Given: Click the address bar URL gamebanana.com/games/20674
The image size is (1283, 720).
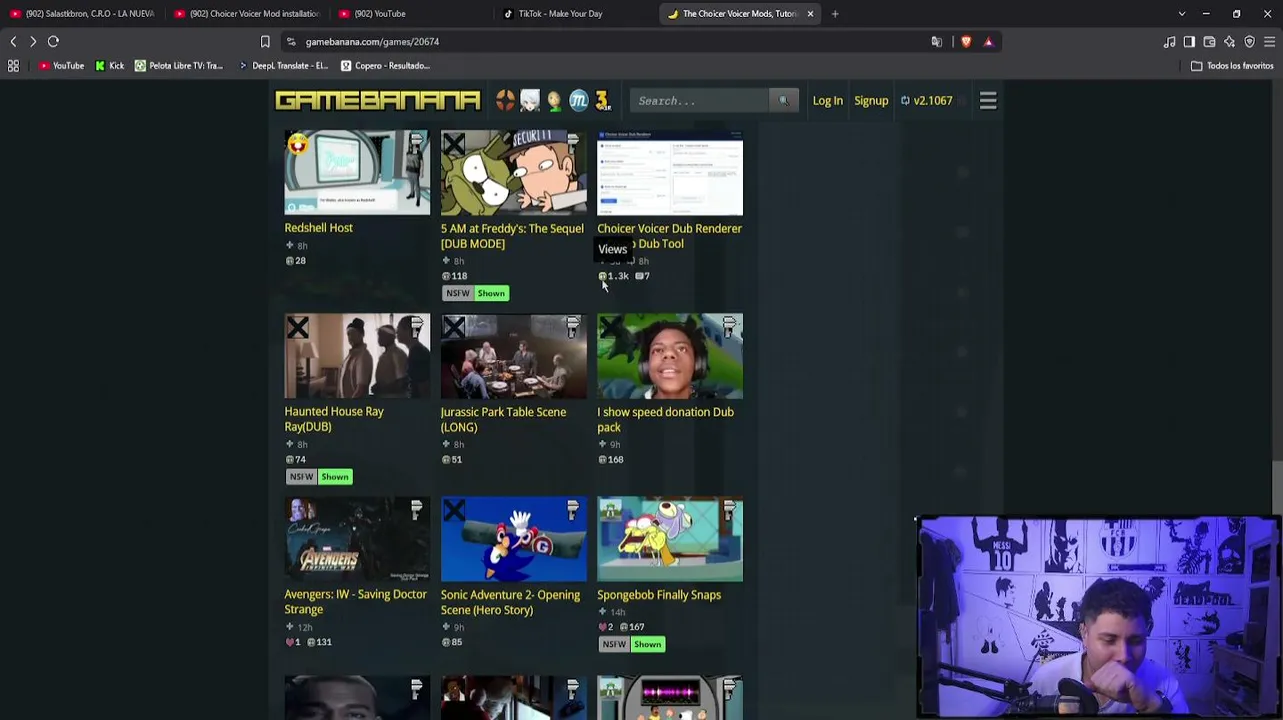Looking at the screenshot, I should point(372,42).
